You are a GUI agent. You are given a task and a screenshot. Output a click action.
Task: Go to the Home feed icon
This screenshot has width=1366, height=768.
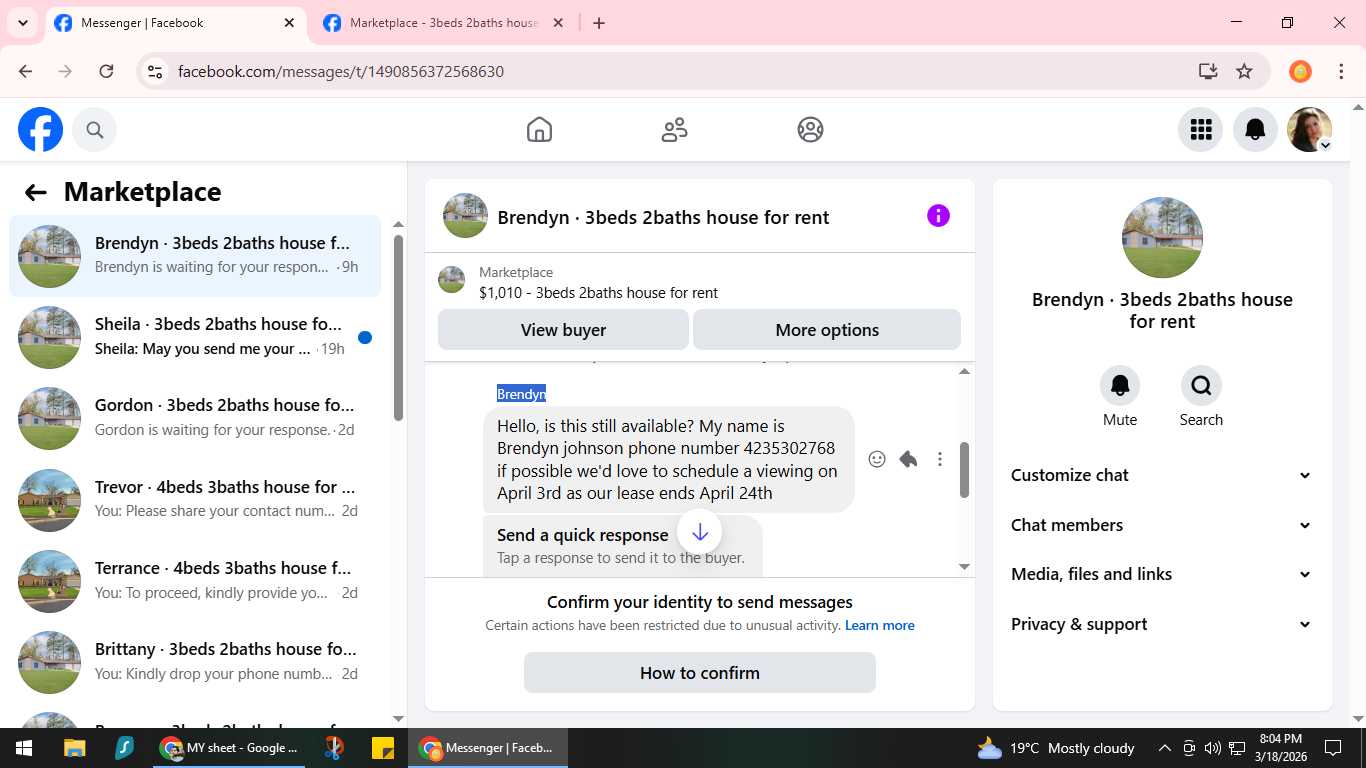tap(539, 130)
